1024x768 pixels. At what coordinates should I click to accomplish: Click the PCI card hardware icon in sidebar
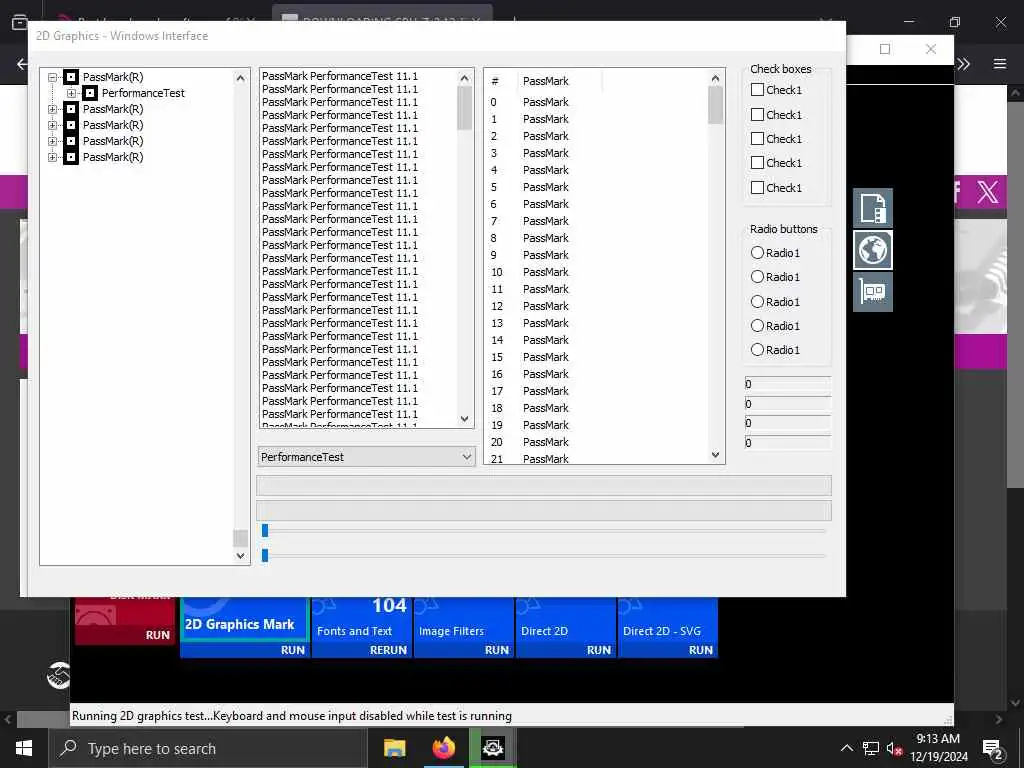[x=872, y=291]
